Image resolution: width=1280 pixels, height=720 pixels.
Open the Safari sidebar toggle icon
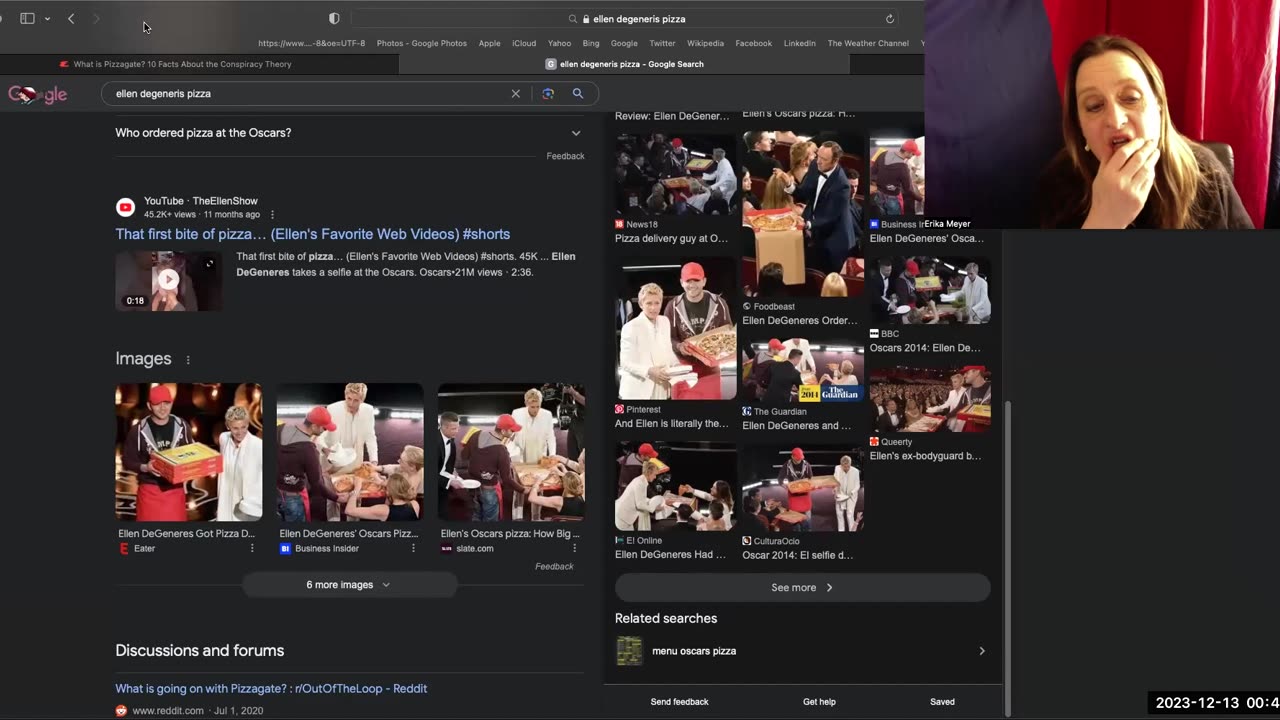coord(27,18)
